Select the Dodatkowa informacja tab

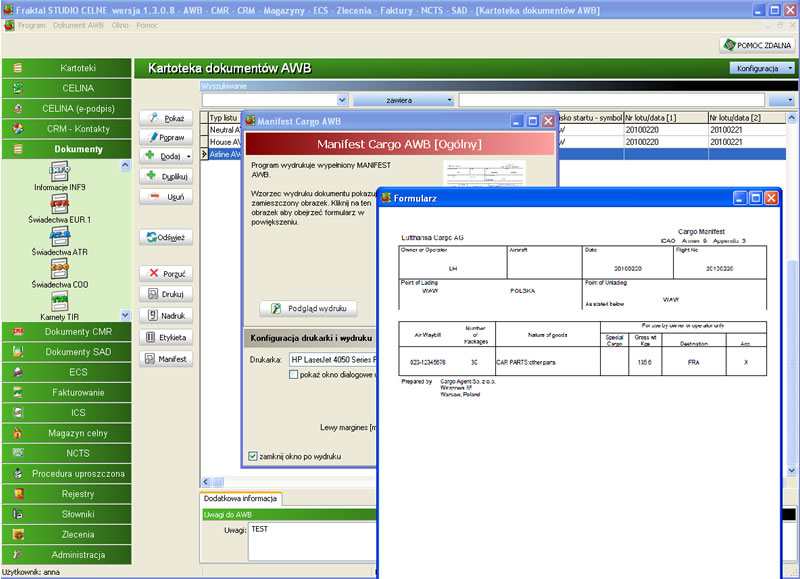[240, 498]
